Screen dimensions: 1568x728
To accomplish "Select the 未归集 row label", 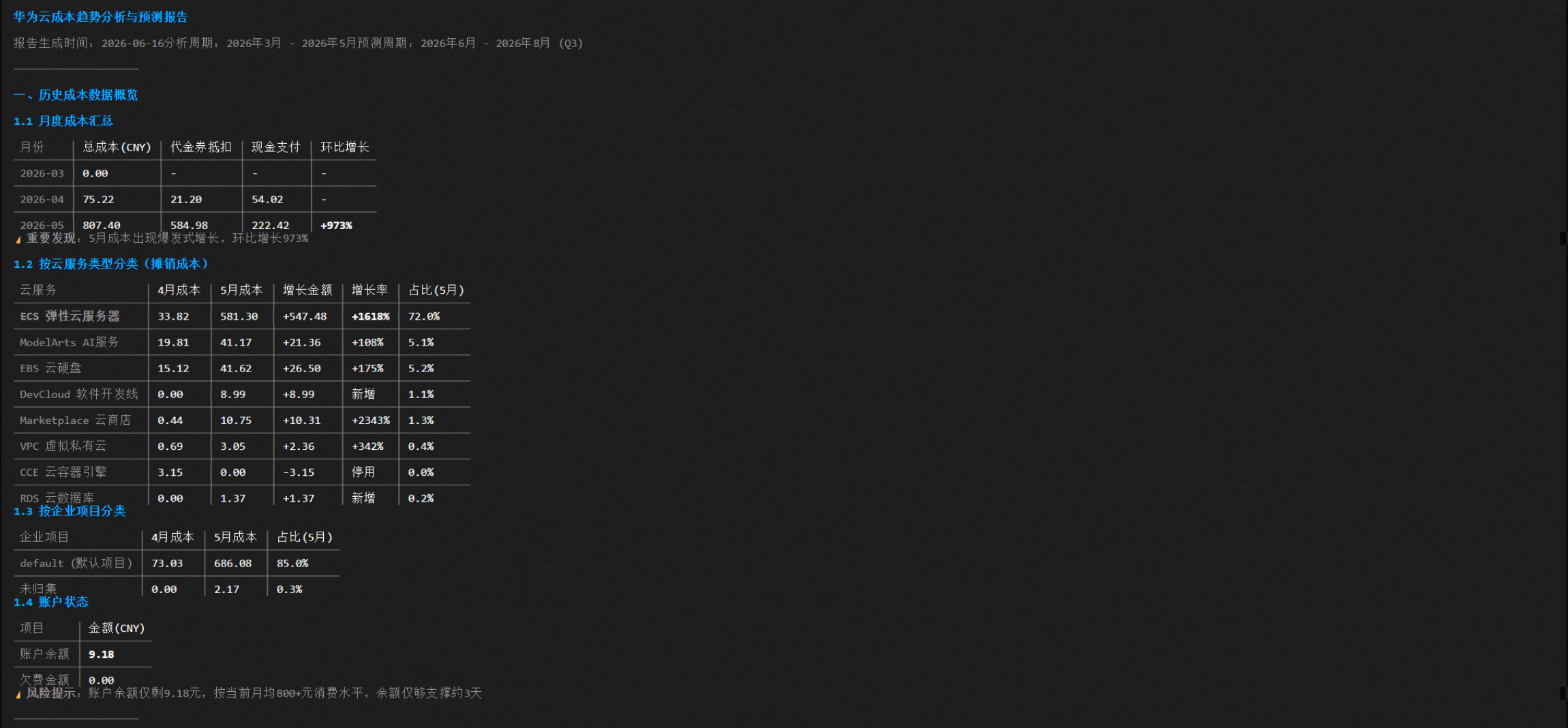I will tap(38, 589).
